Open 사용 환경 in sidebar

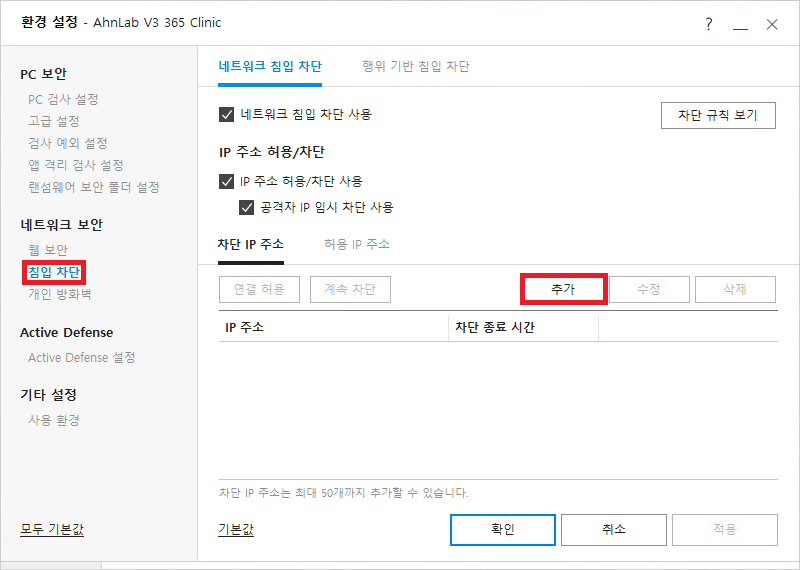(x=54, y=420)
